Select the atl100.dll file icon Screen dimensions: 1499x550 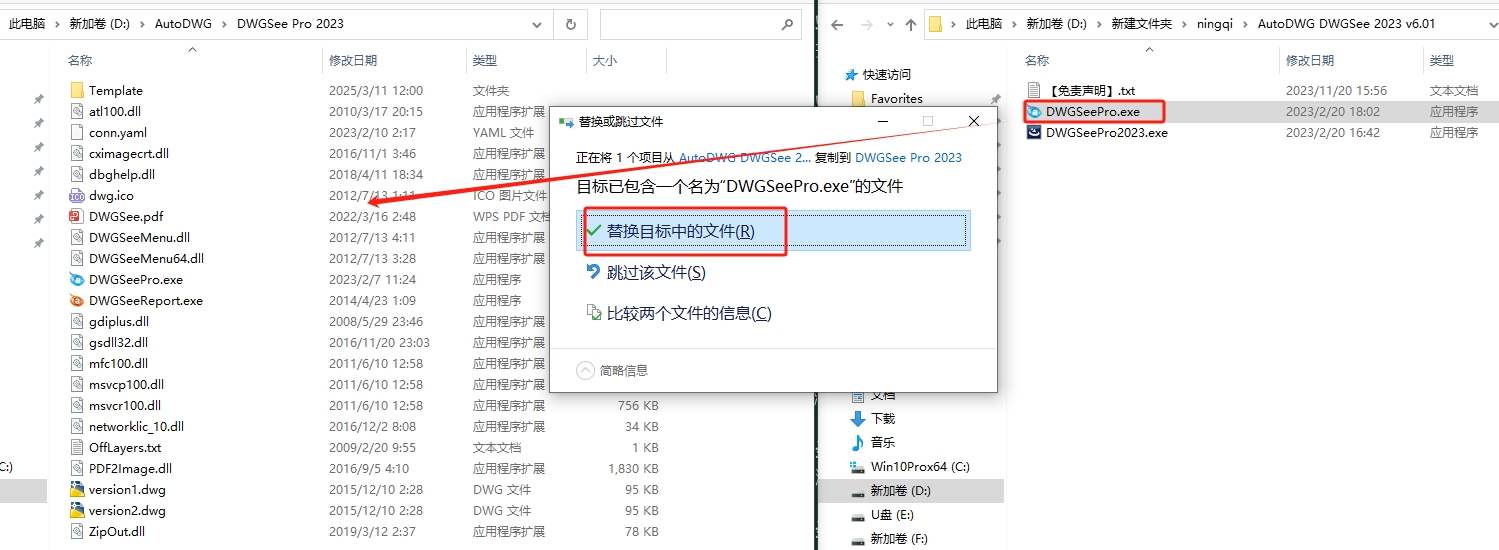pyautogui.click(x=78, y=111)
